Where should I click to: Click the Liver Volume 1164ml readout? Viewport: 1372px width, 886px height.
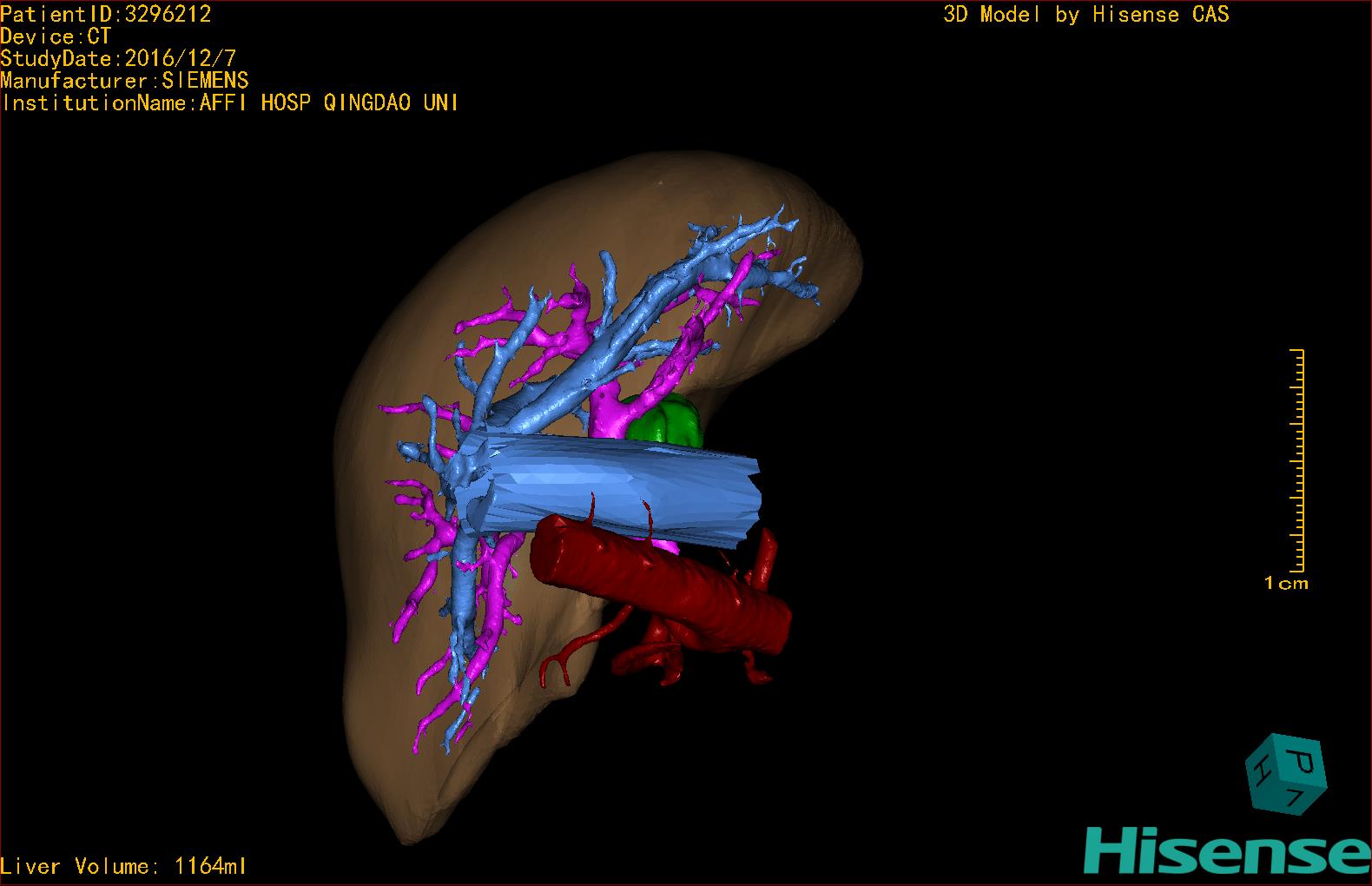point(123,866)
